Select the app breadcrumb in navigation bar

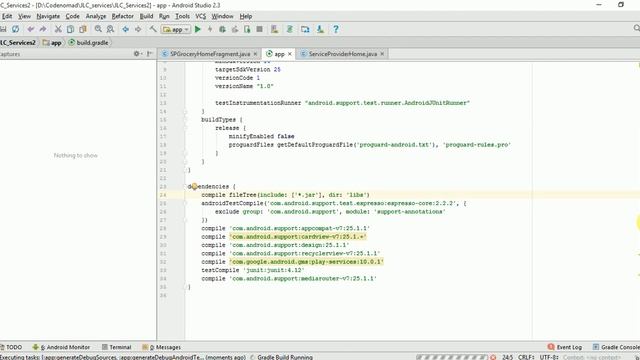(x=52, y=42)
